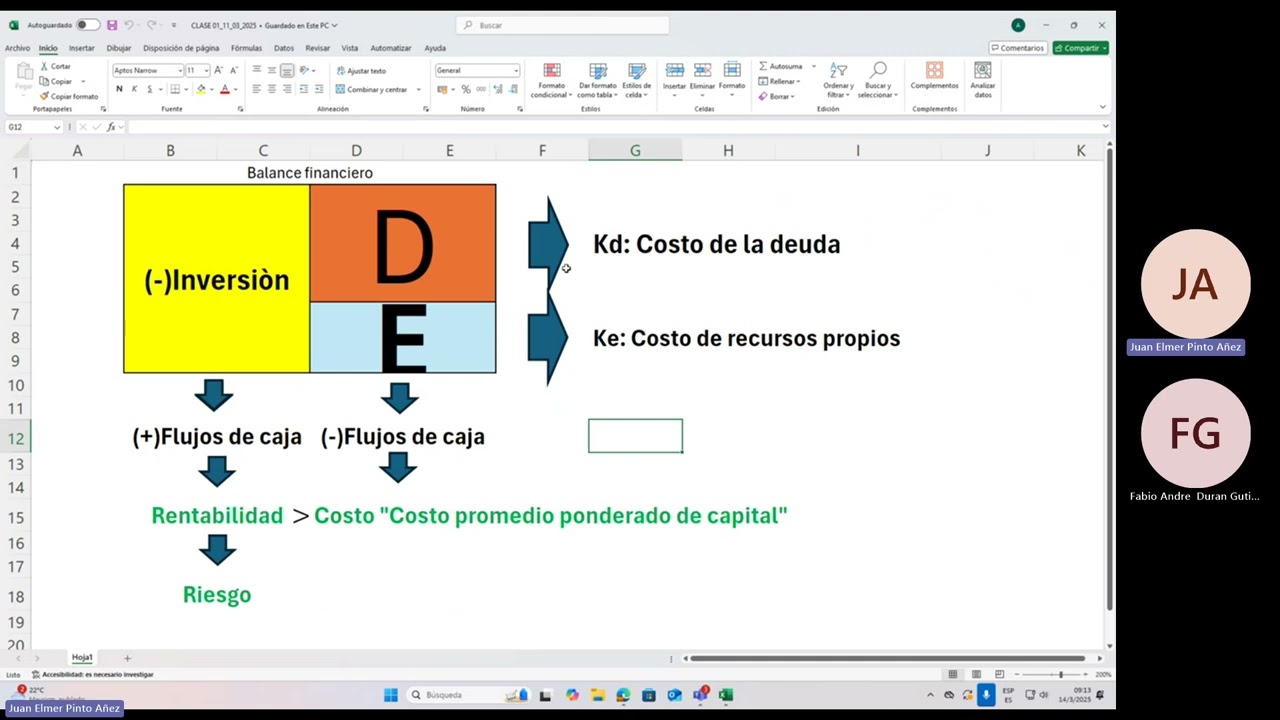The image size is (1280, 720).
Task: Toggle center horizontal alignment
Action: (272, 89)
